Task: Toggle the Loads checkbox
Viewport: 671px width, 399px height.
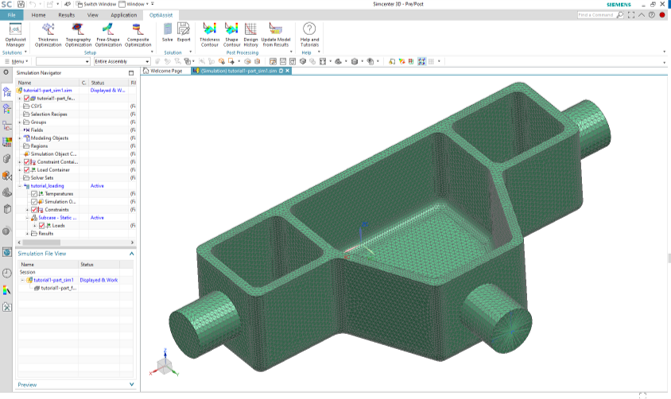Action: [42, 226]
